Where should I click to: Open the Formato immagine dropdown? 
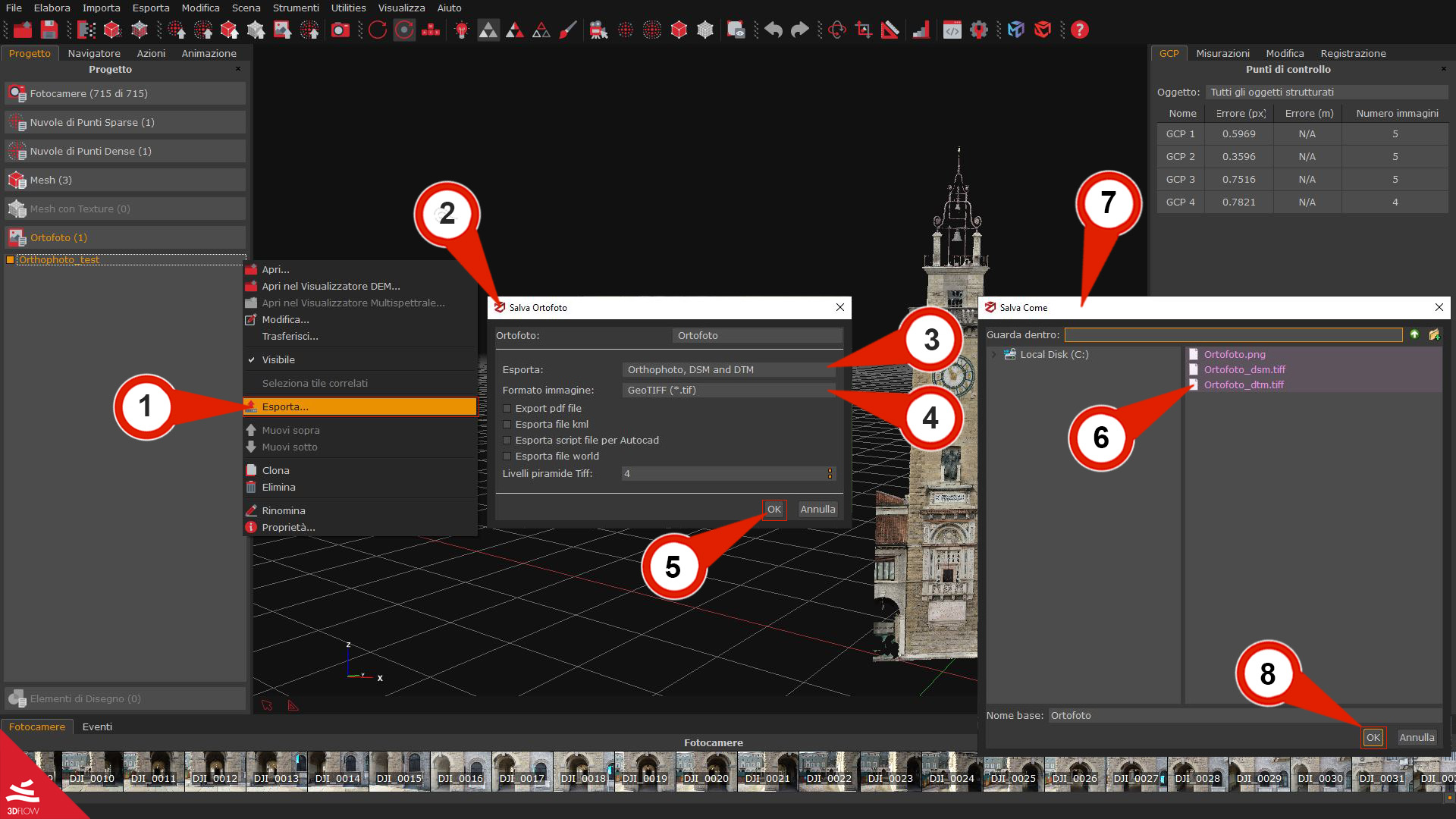[728, 390]
